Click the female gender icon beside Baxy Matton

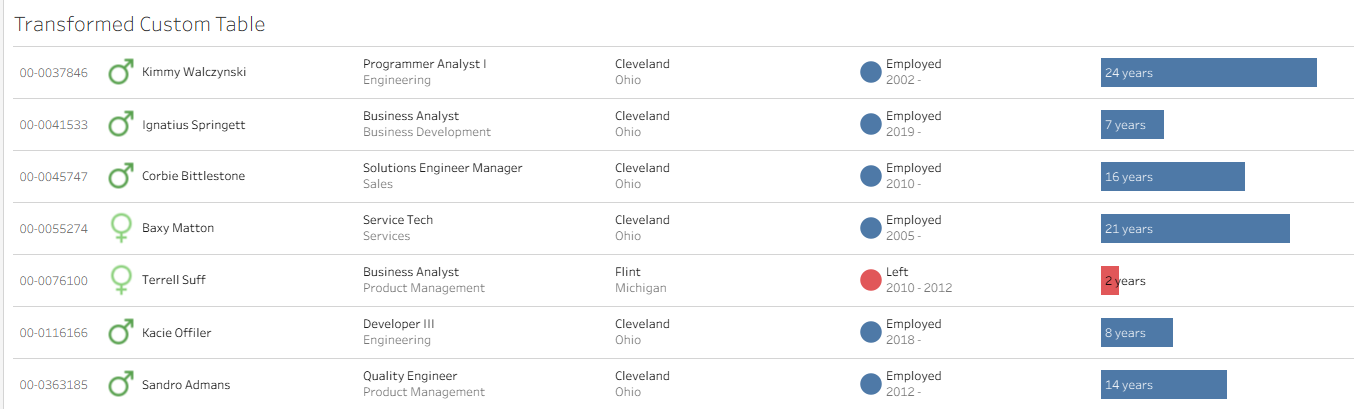coord(121,228)
